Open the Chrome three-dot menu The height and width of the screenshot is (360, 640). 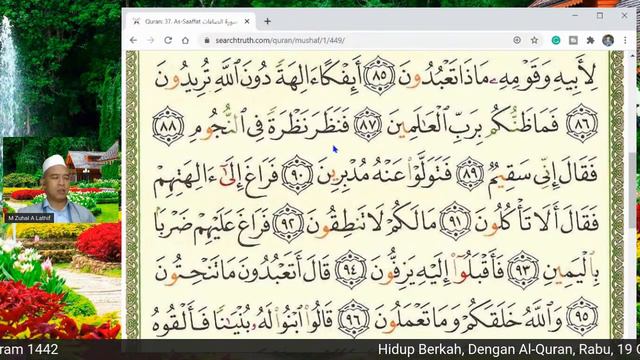[x=625, y=40]
